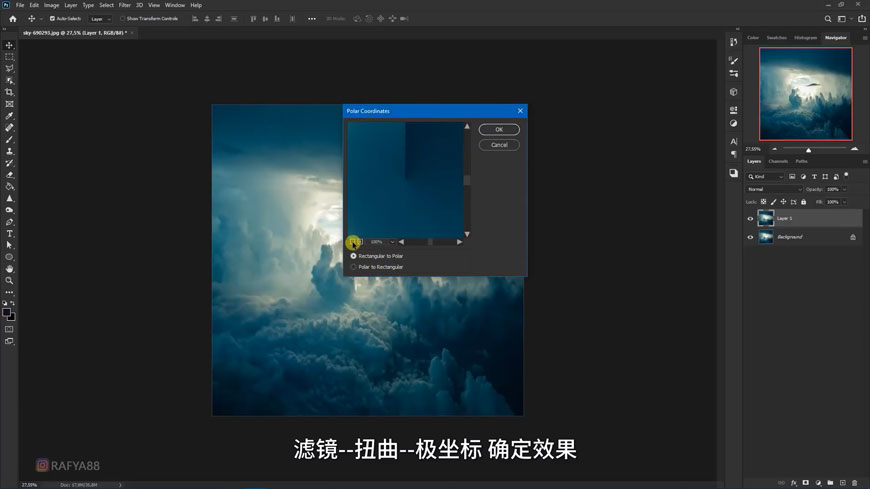Toggle the Auto-Select checkbox
Image resolution: width=870 pixels, height=489 pixels.
click(x=52, y=19)
